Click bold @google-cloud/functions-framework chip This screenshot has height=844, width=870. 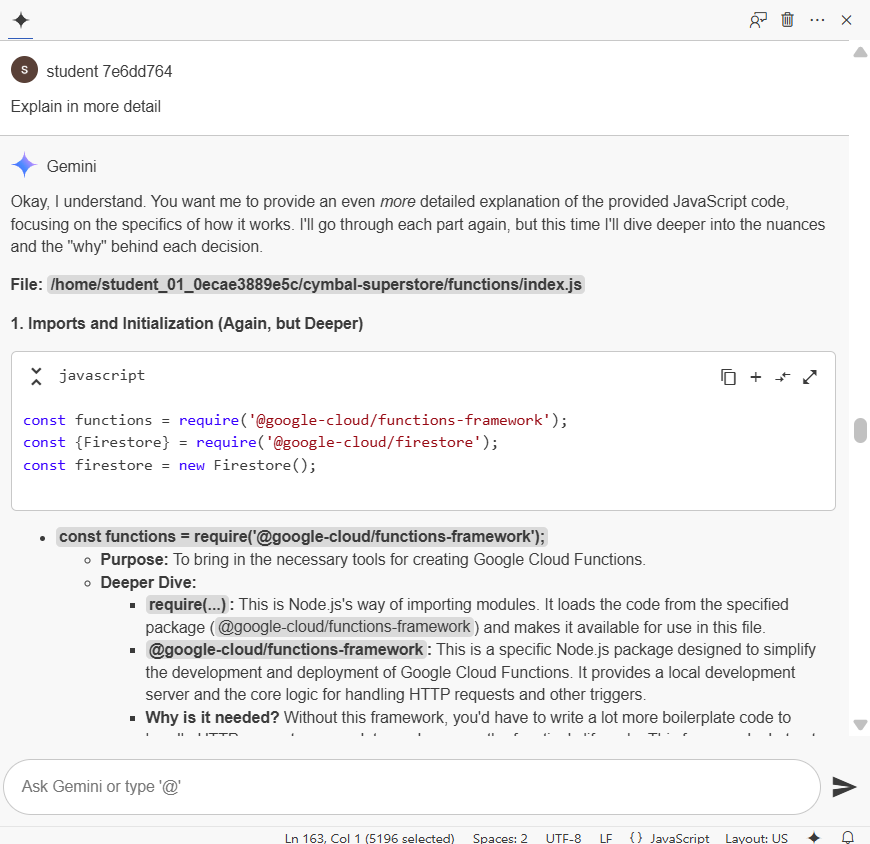click(x=286, y=649)
